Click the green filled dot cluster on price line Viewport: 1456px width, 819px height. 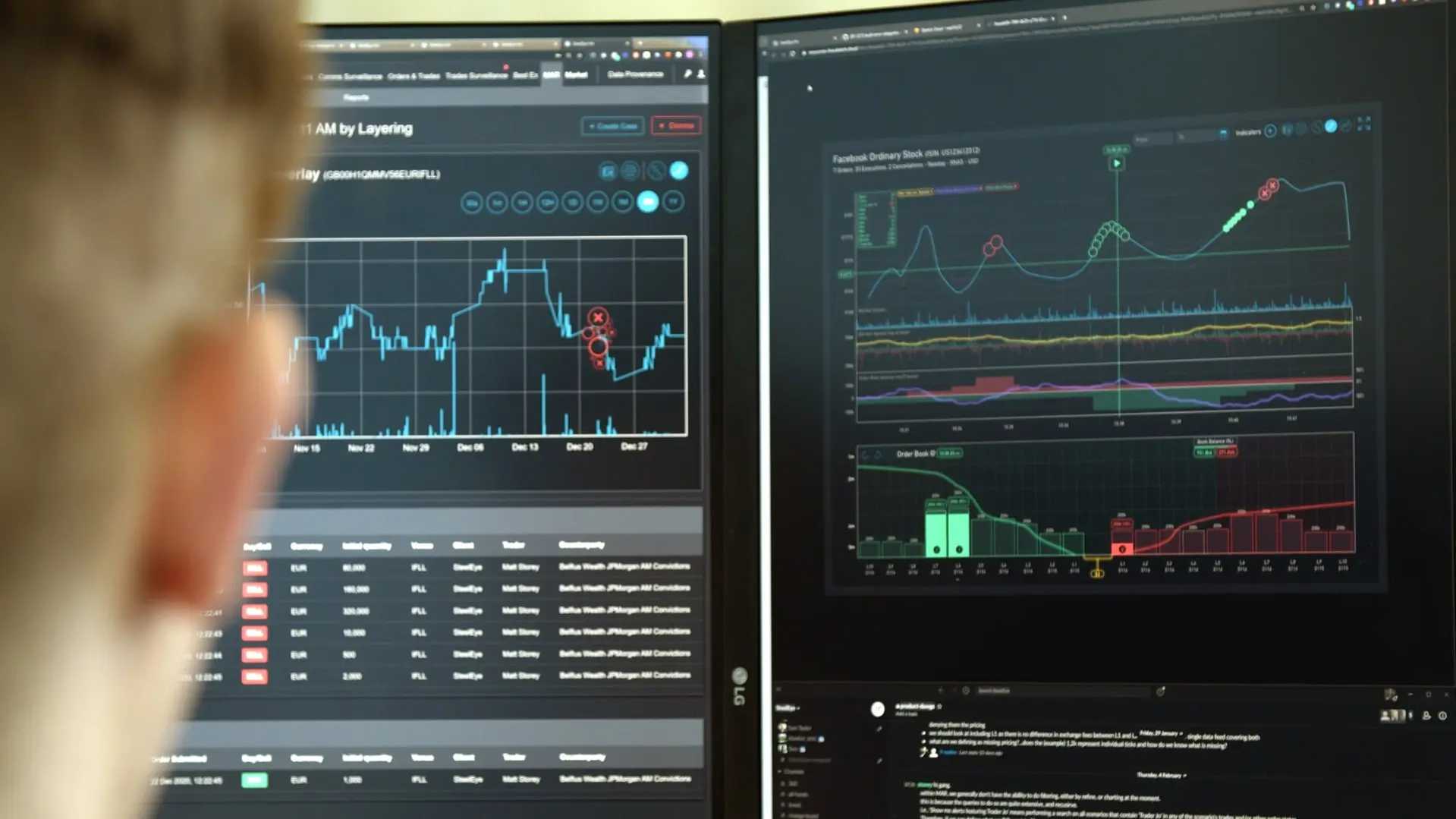point(1237,218)
